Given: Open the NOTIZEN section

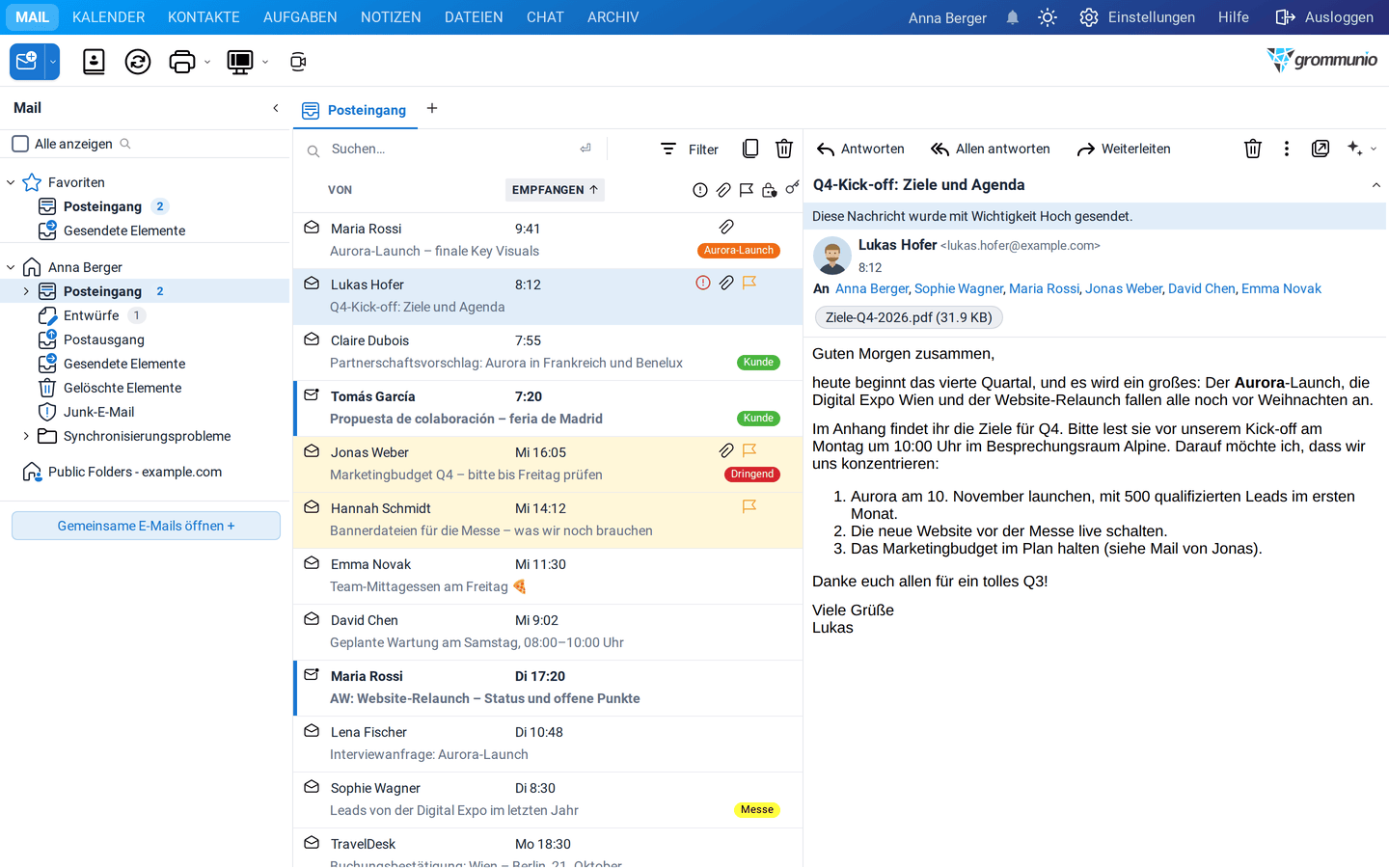Looking at the screenshot, I should pos(391,17).
